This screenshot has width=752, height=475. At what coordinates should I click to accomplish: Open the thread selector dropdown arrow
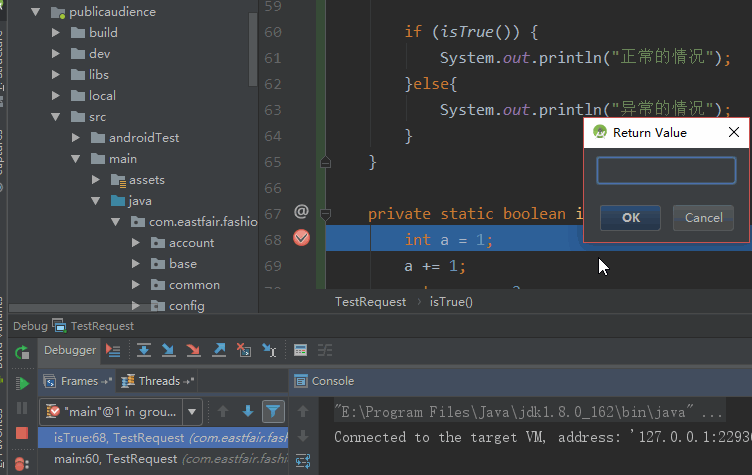(192, 412)
